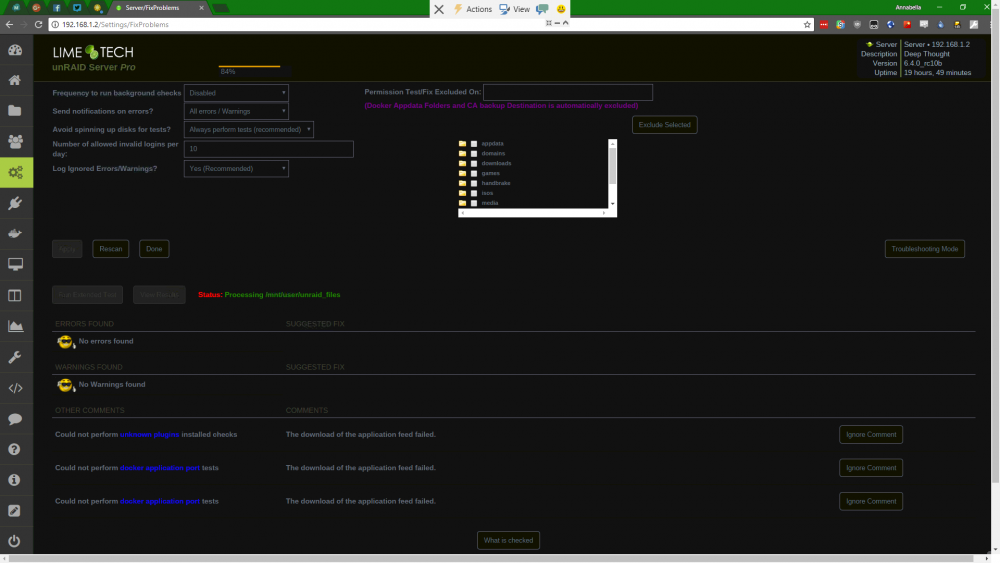The width and height of the screenshot is (1000, 563).
Task: Check the games folder checkbox
Action: click(474, 173)
